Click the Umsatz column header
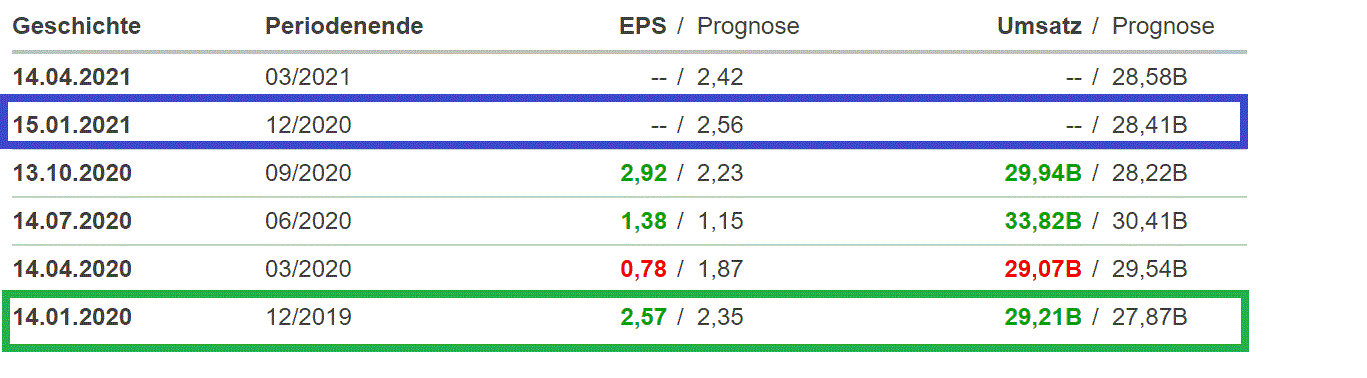 point(1039,26)
